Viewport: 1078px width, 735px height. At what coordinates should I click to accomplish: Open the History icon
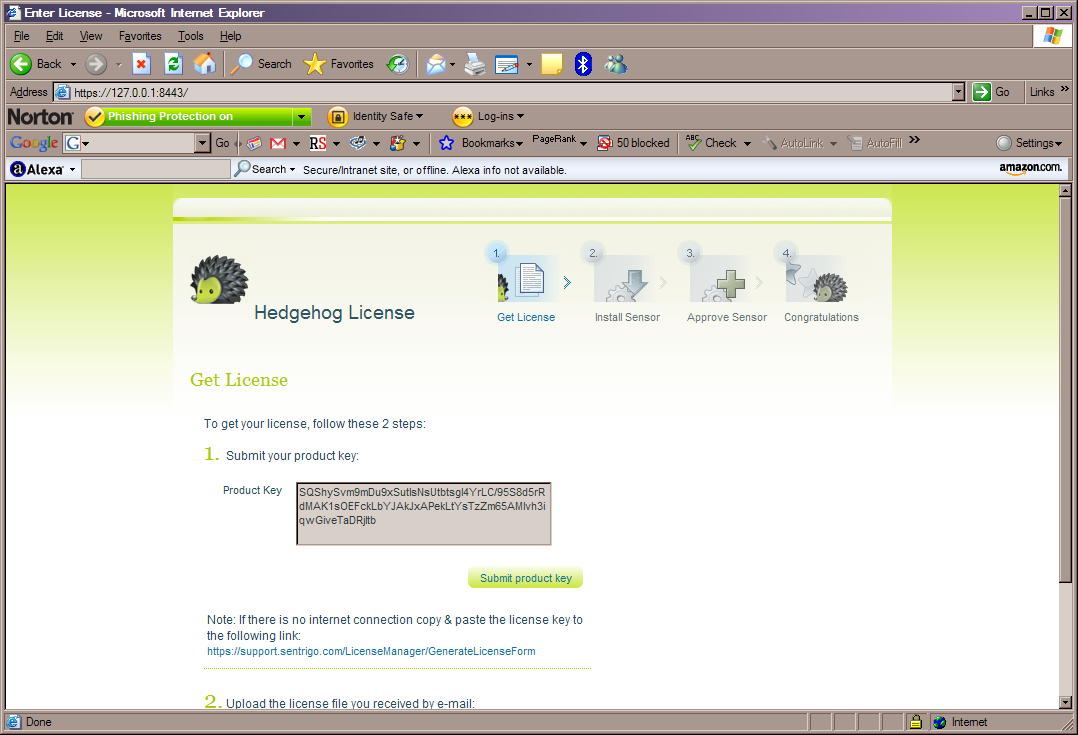[397, 64]
